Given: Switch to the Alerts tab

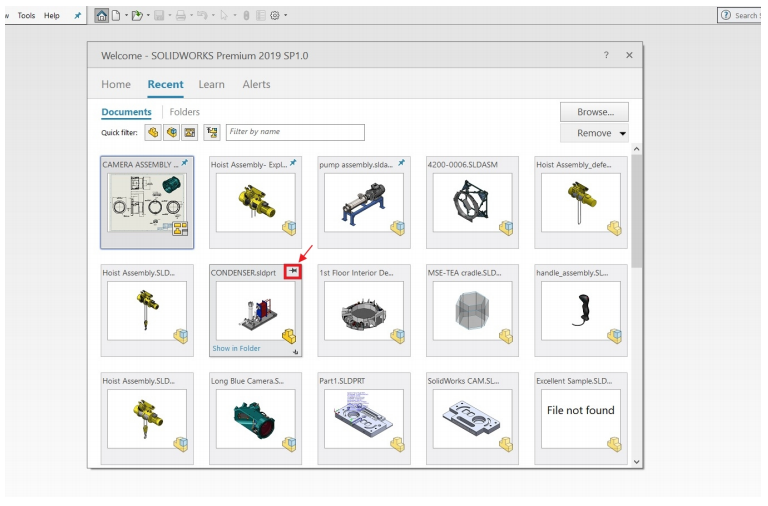Looking at the screenshot, I should click(257, 84).
